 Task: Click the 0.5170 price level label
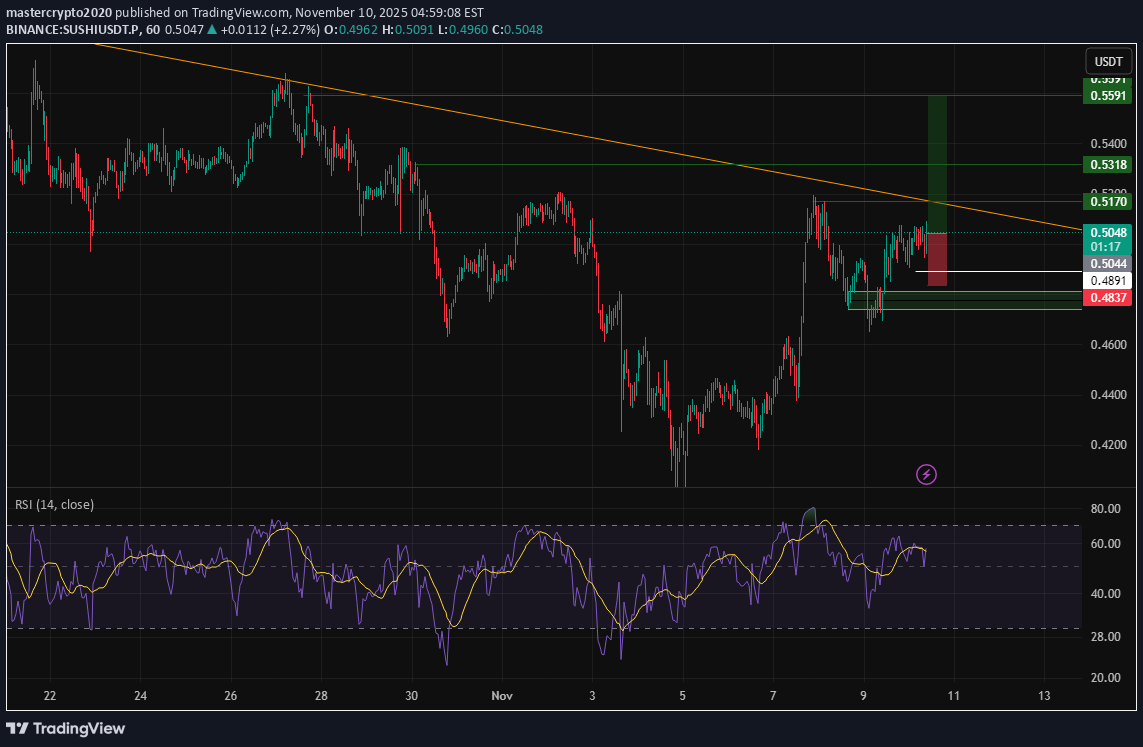(x=1108, y=201)
